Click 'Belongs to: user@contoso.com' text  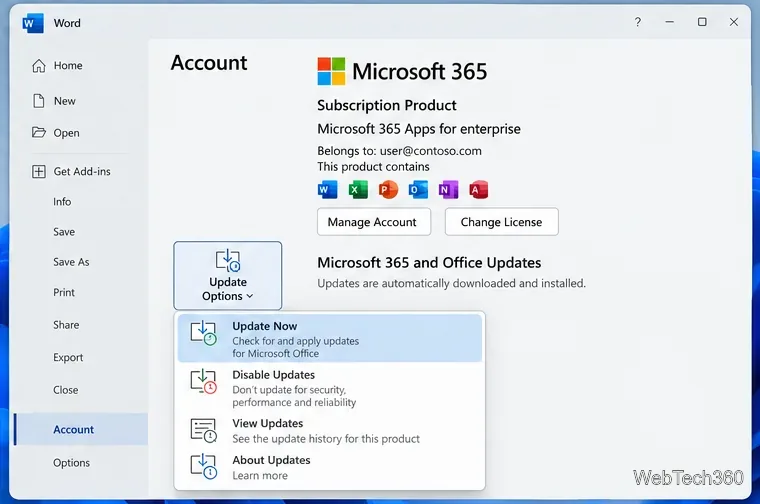(399, 151)
